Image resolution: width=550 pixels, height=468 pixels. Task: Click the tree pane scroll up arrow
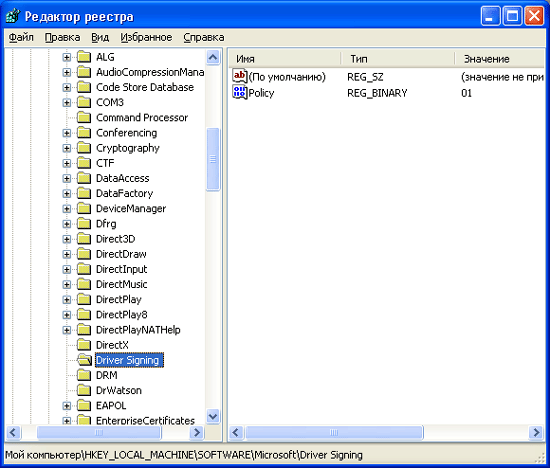click(x=213, y=57)
